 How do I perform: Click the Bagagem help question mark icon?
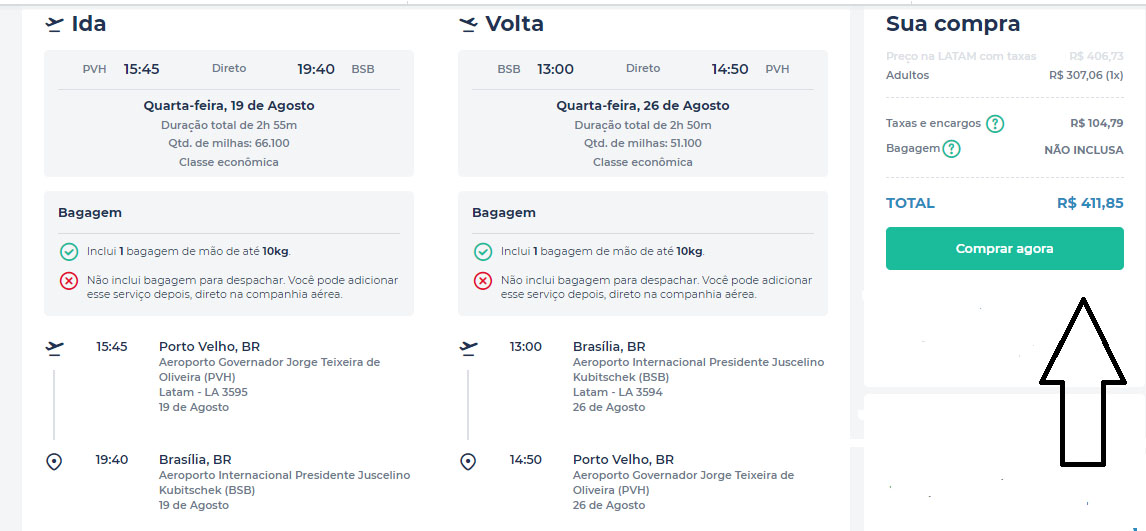[951, 149]
